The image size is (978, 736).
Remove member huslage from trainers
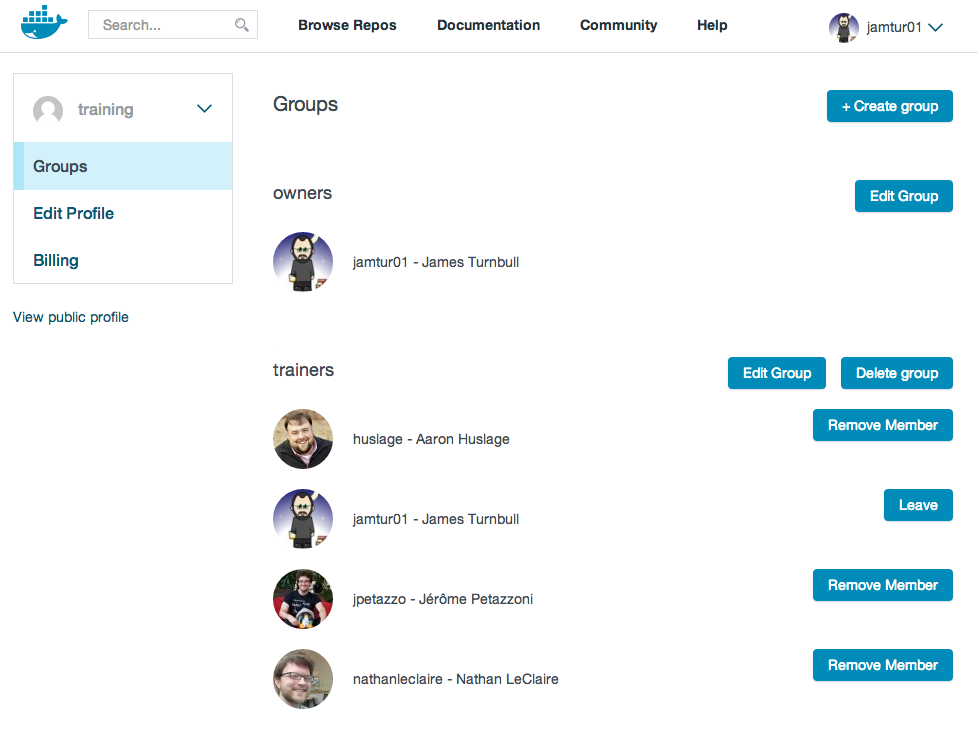click(x=883, y=425)
